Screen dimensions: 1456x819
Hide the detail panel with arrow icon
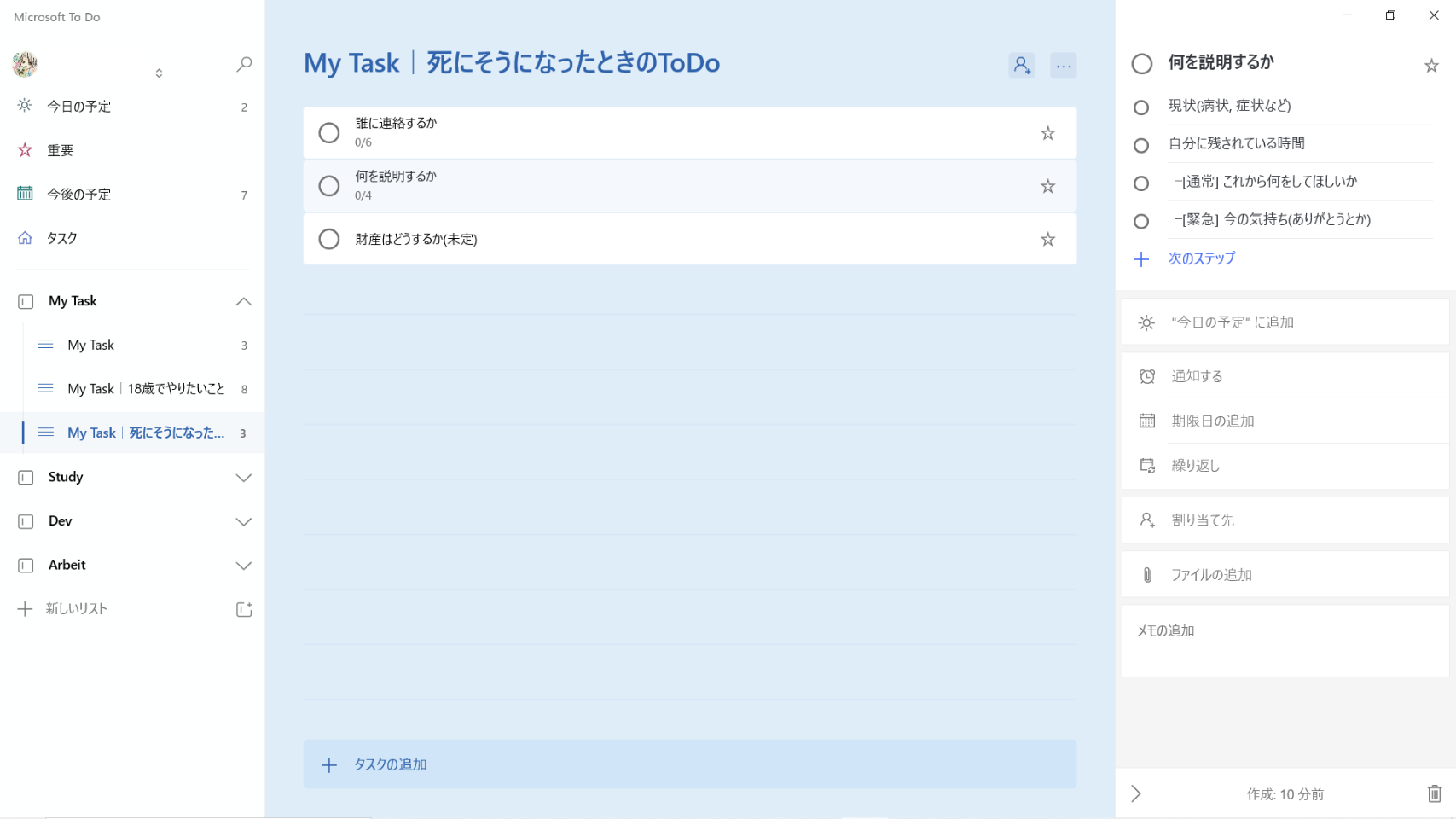(x=1136, y=793)
